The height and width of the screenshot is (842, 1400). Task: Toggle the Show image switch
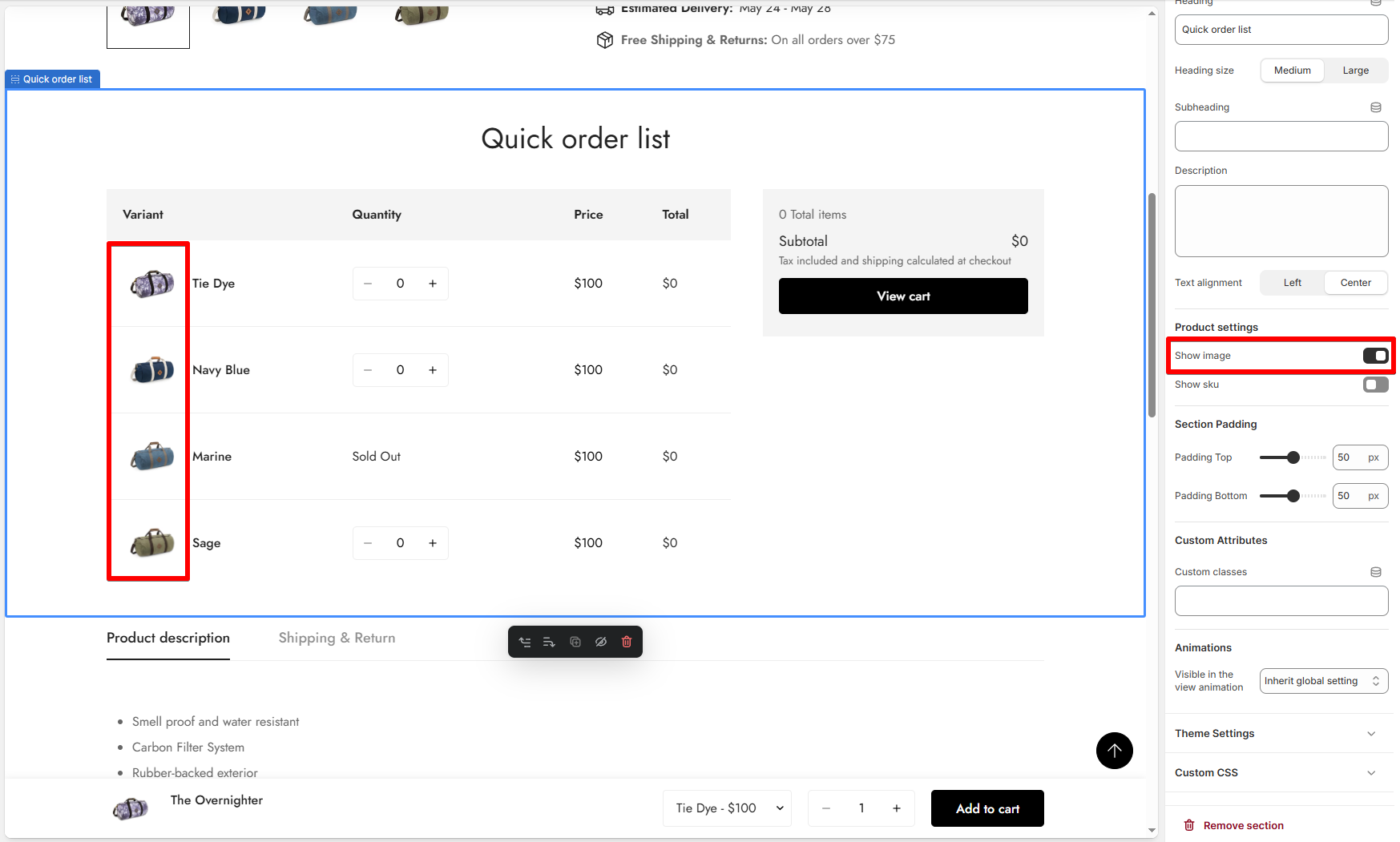[x=1375, y=356]
